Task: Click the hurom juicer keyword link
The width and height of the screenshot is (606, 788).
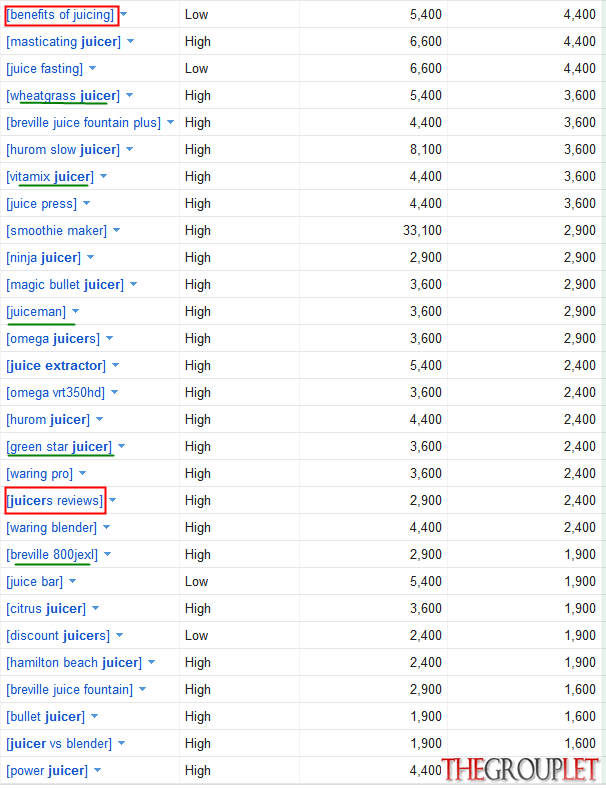Action: pyautogui.click(x=48, y=420)
